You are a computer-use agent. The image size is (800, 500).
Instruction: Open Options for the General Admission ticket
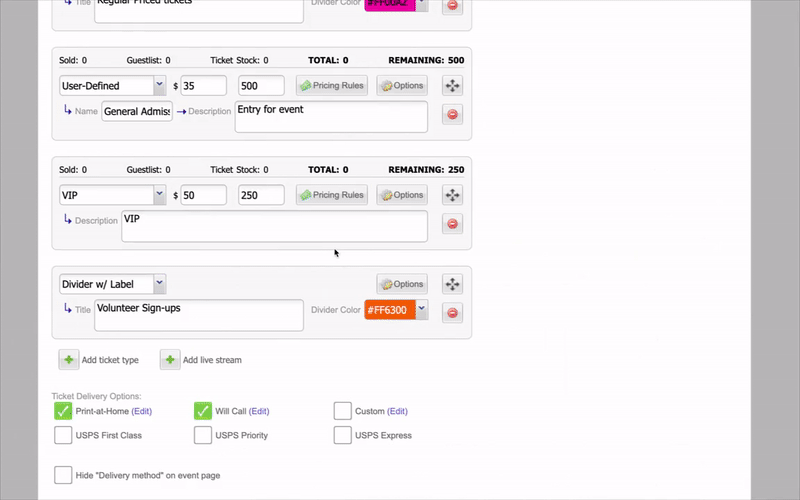[x=402, y=86]
